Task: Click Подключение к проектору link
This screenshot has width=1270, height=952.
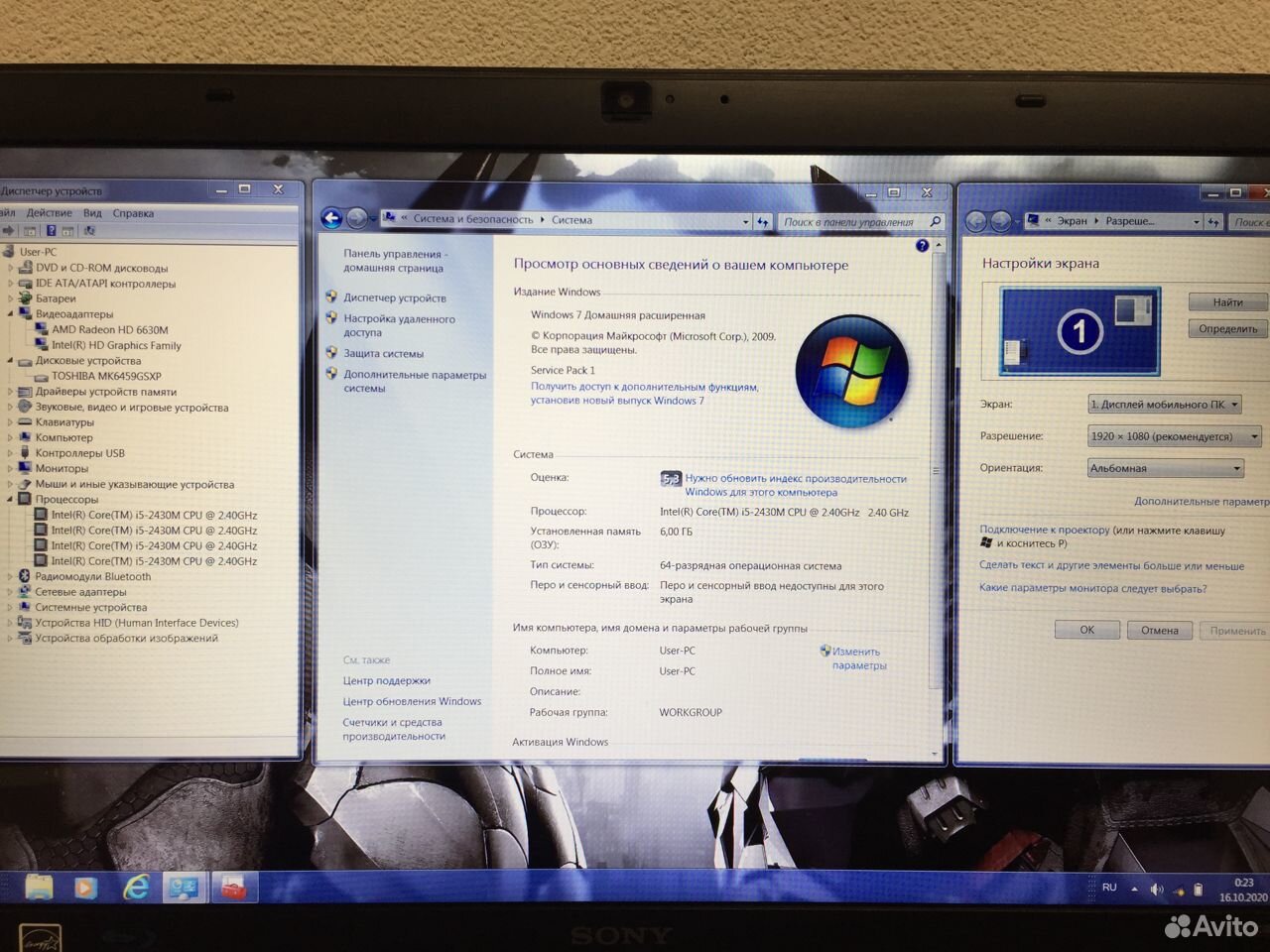Action: point(1045,531)
